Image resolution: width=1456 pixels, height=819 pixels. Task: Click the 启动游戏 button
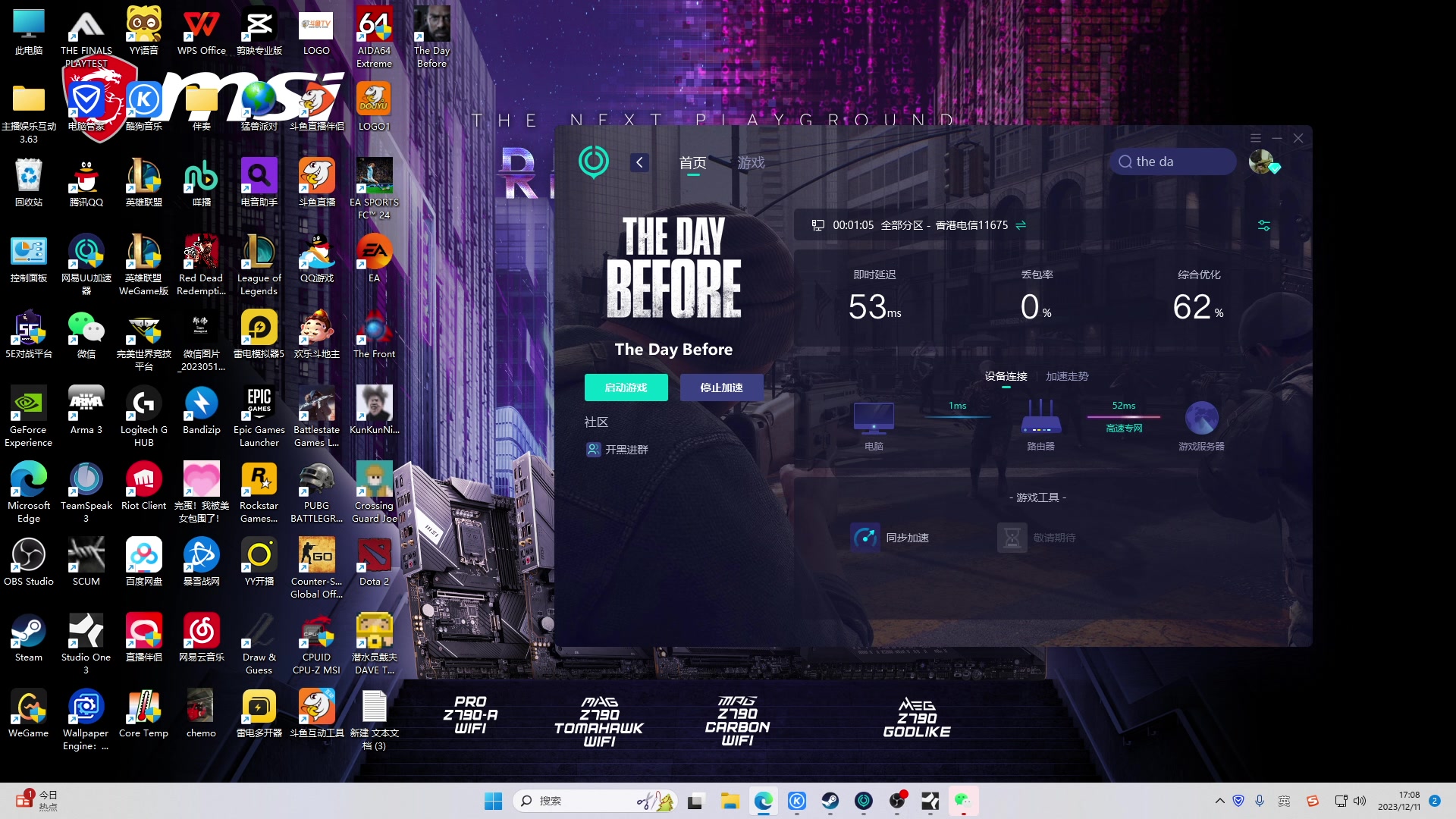[626, 388]
